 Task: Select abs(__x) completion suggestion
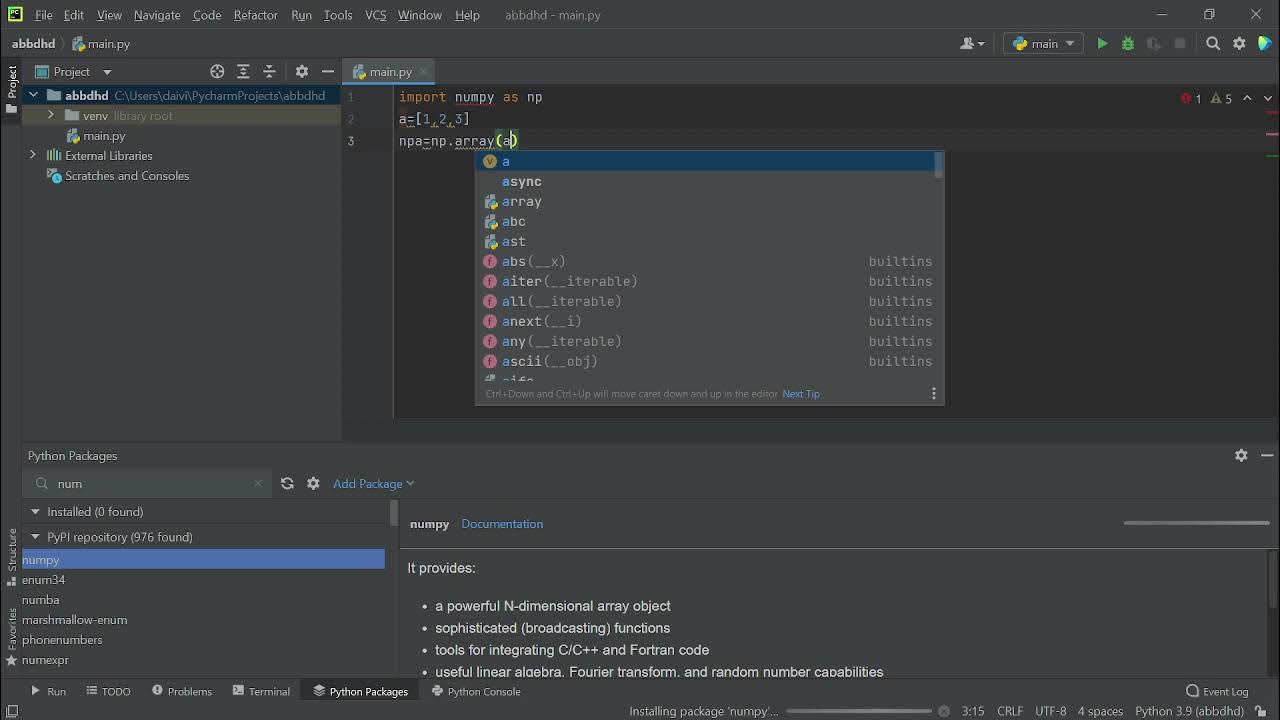coord(708,261)
